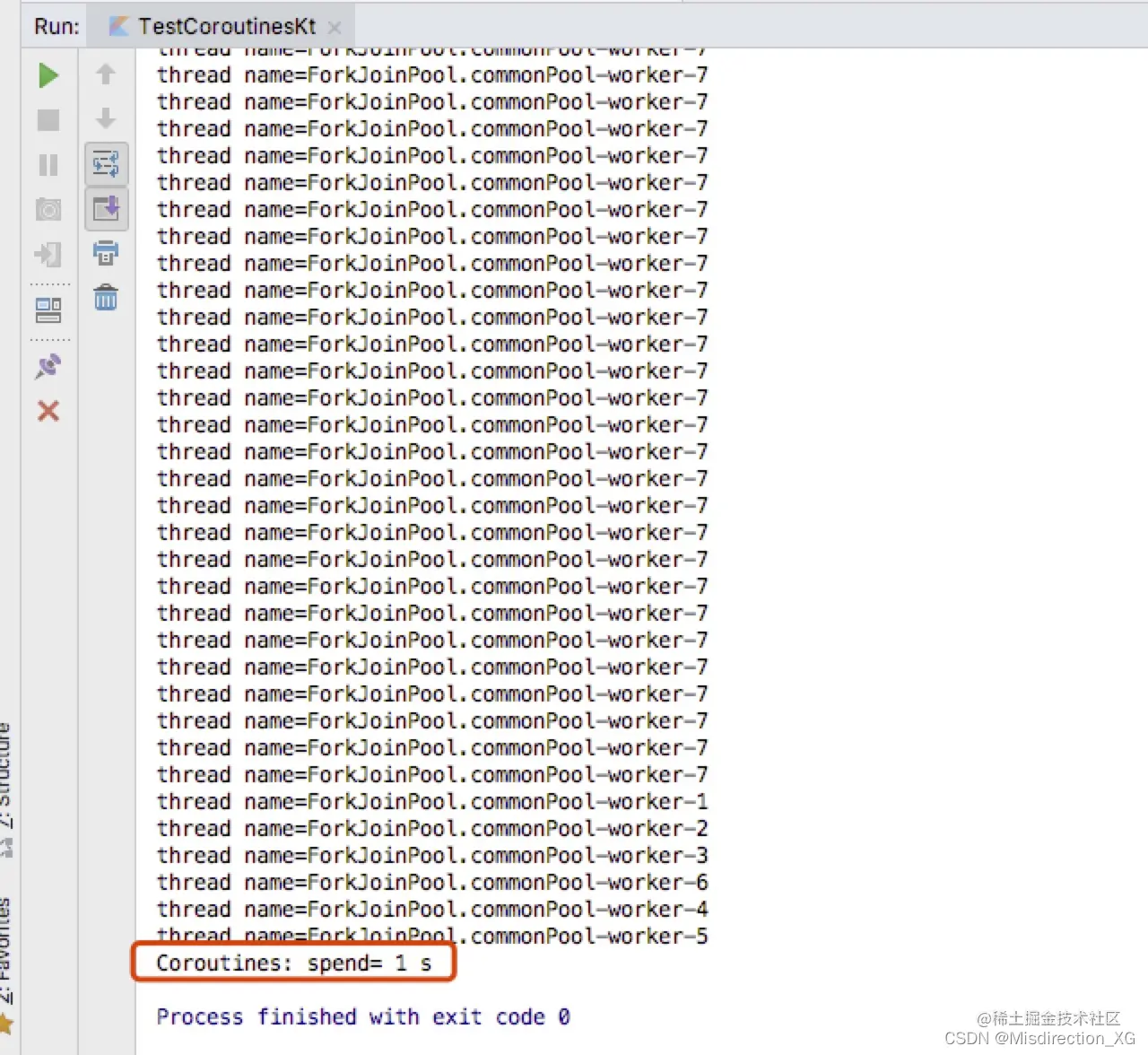Image resolution: width=1148 pixels, height=1055 pixels.
Task: Toggle Scroll to the end button
Action: tap(106, 209)
